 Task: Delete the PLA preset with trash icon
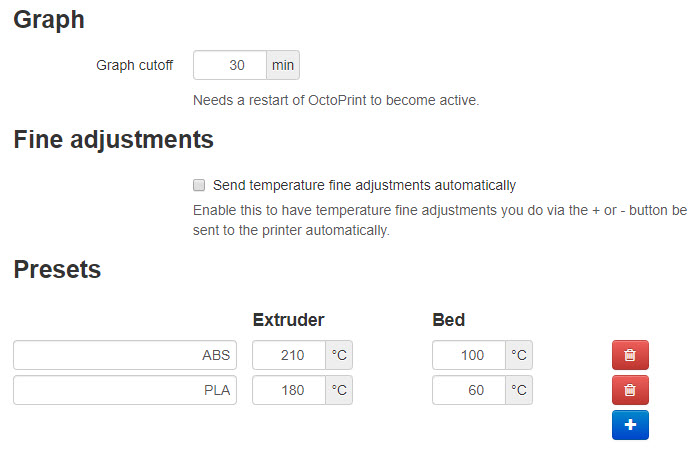(x=630, y=390)
